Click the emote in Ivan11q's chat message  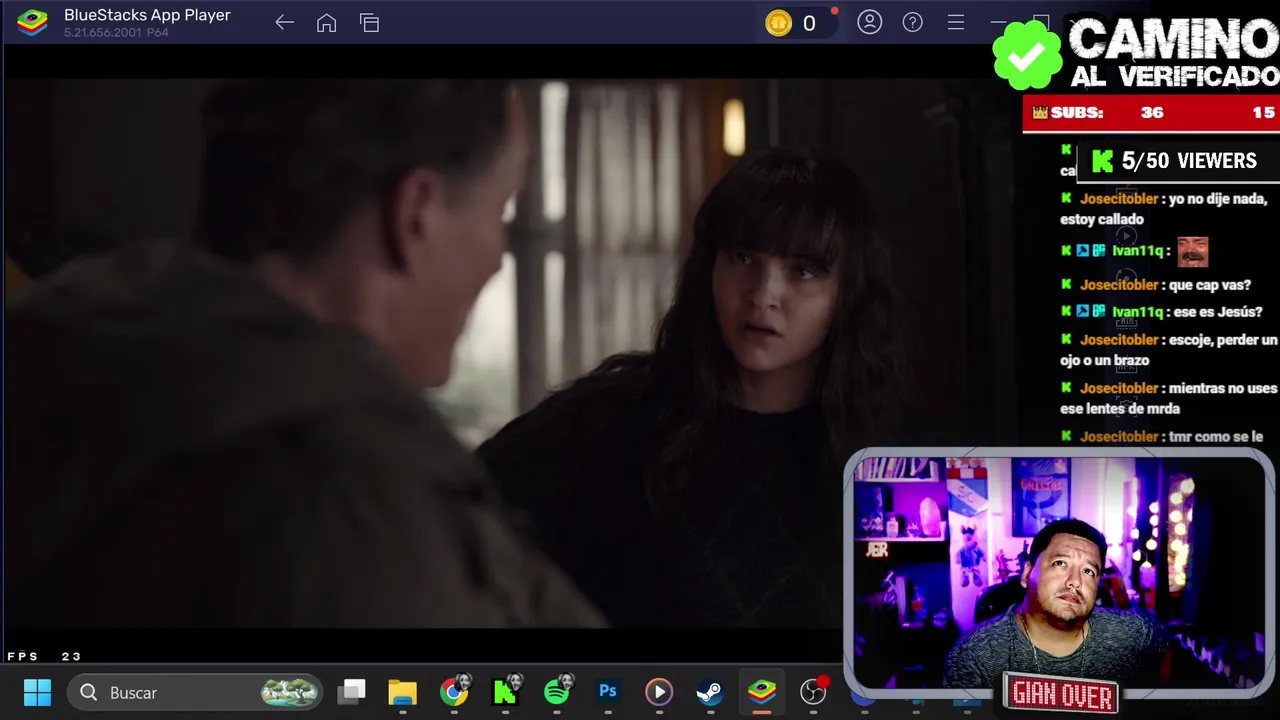click(1192, 251)
